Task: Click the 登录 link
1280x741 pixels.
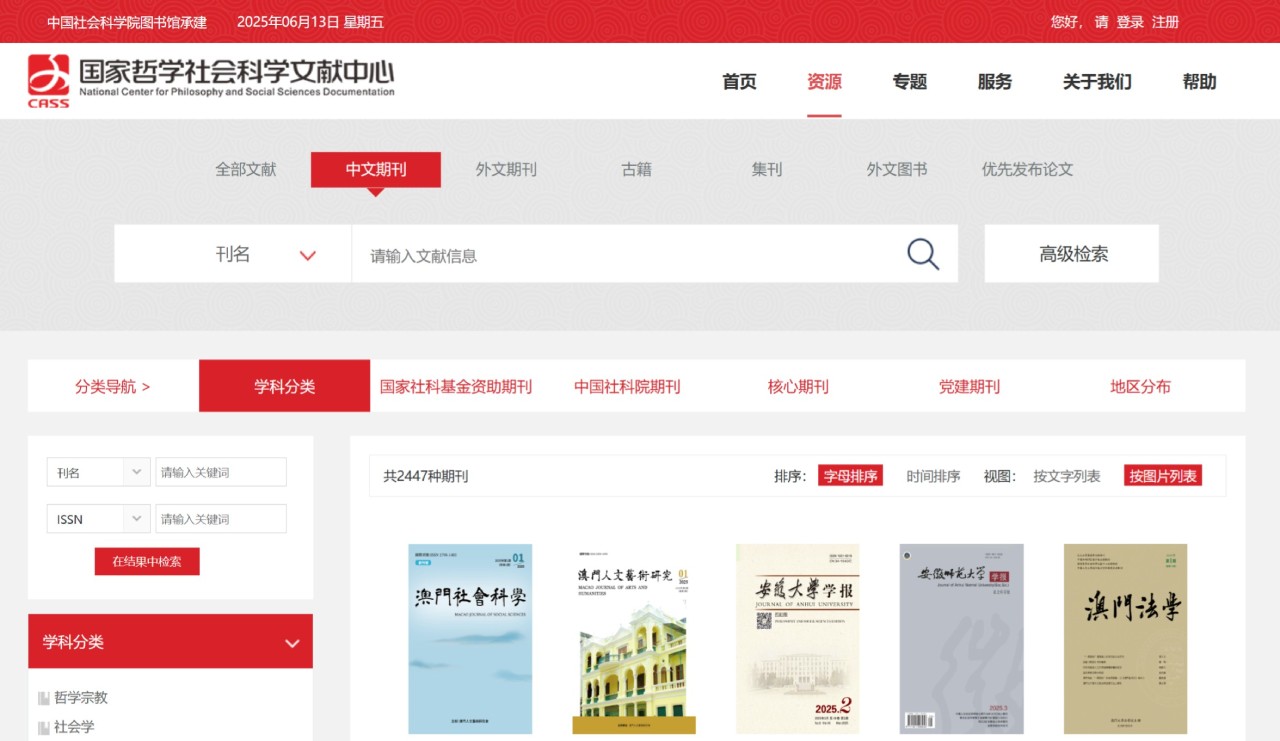Action: point(1130,22)
